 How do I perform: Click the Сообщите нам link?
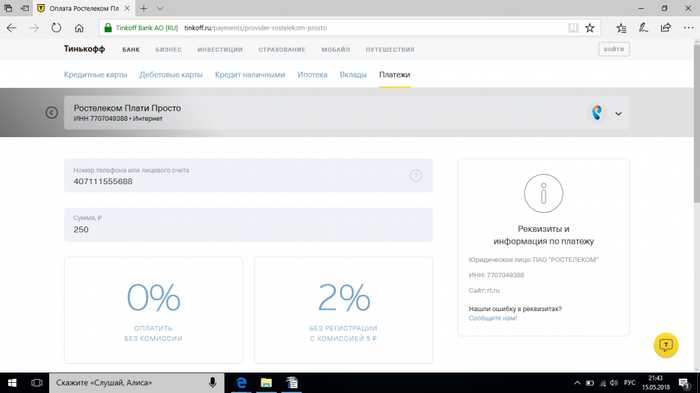click(493, 318)
